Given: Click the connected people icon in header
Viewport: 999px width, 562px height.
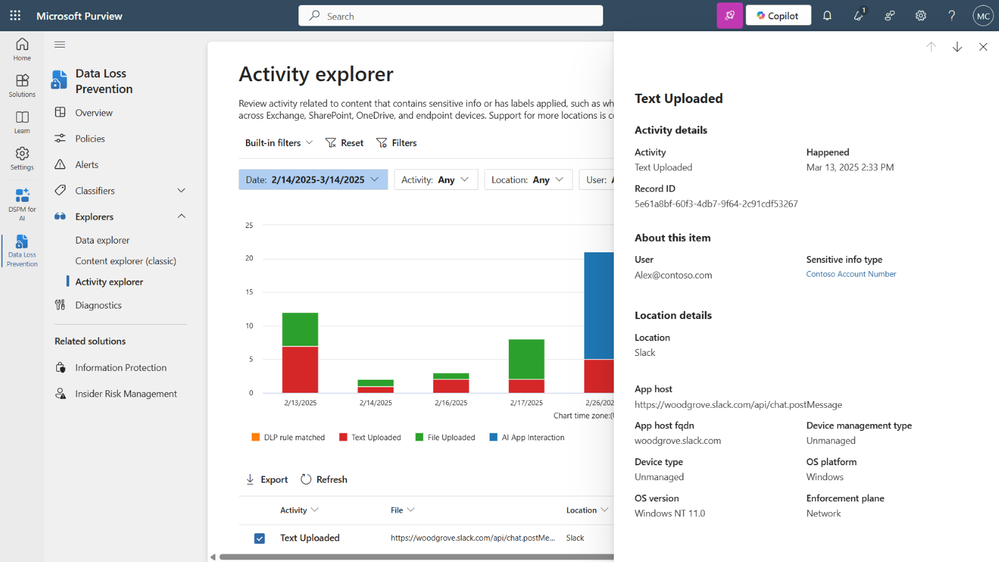Looking at the screenshot, I should click(889, 15).
